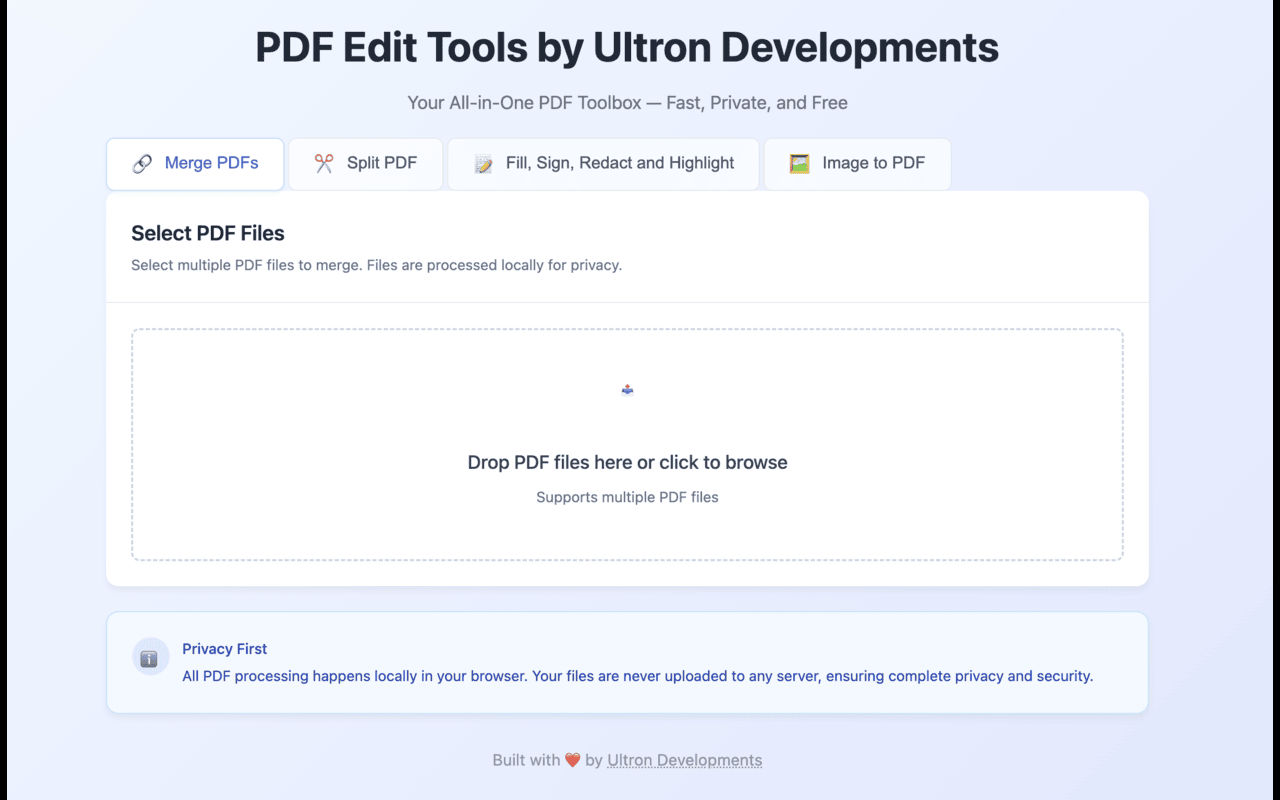Click the page title 'PDF Edit Tools by Ultron Developments'
Screen dimensions: 1280x800
coord(627,48)
